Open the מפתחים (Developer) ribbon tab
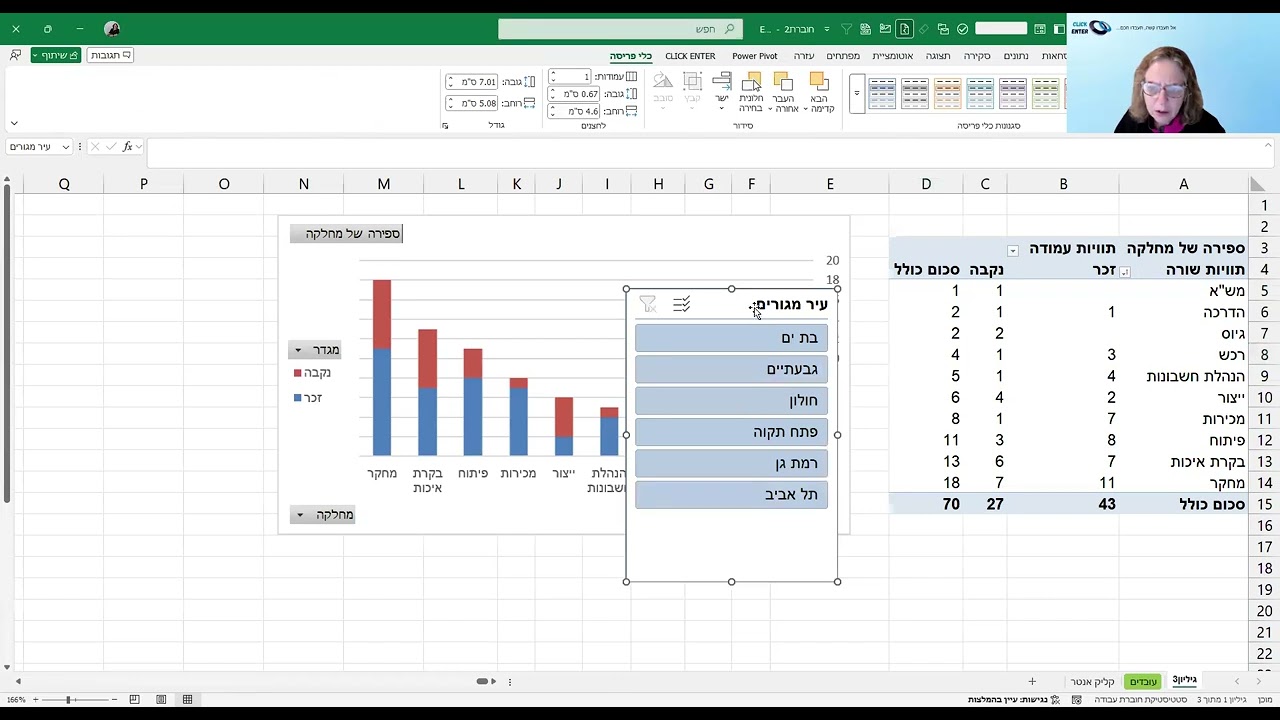 [843, 56]
